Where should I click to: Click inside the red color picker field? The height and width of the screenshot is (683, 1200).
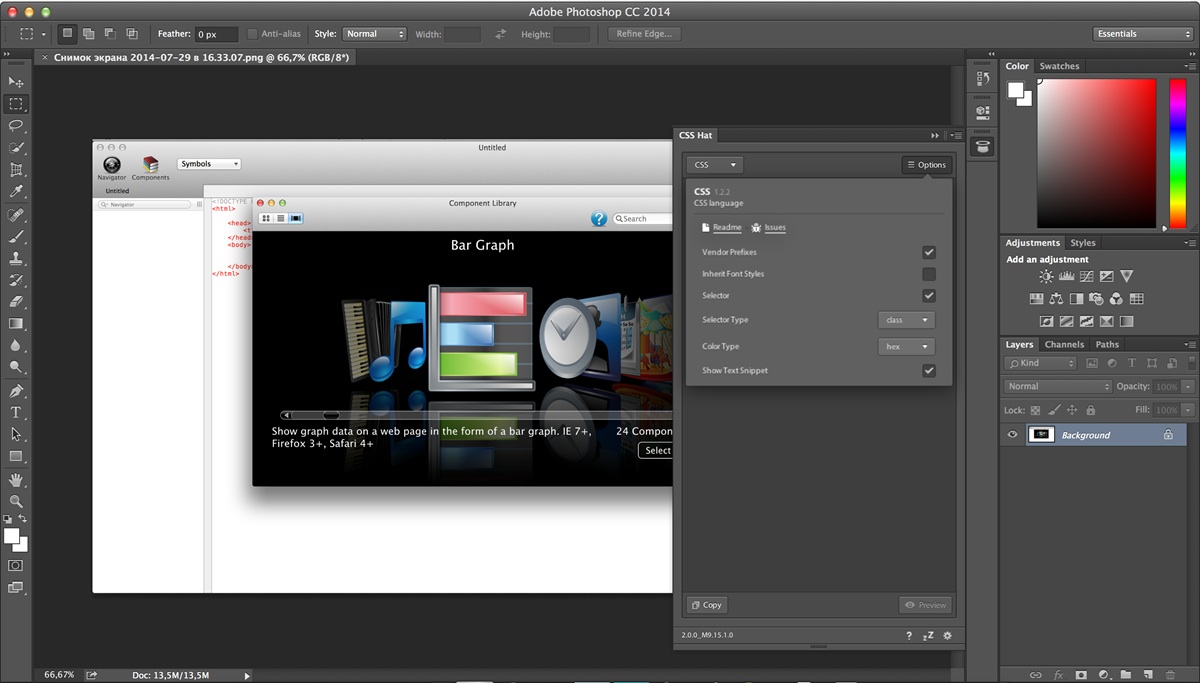pos(1096,153)
